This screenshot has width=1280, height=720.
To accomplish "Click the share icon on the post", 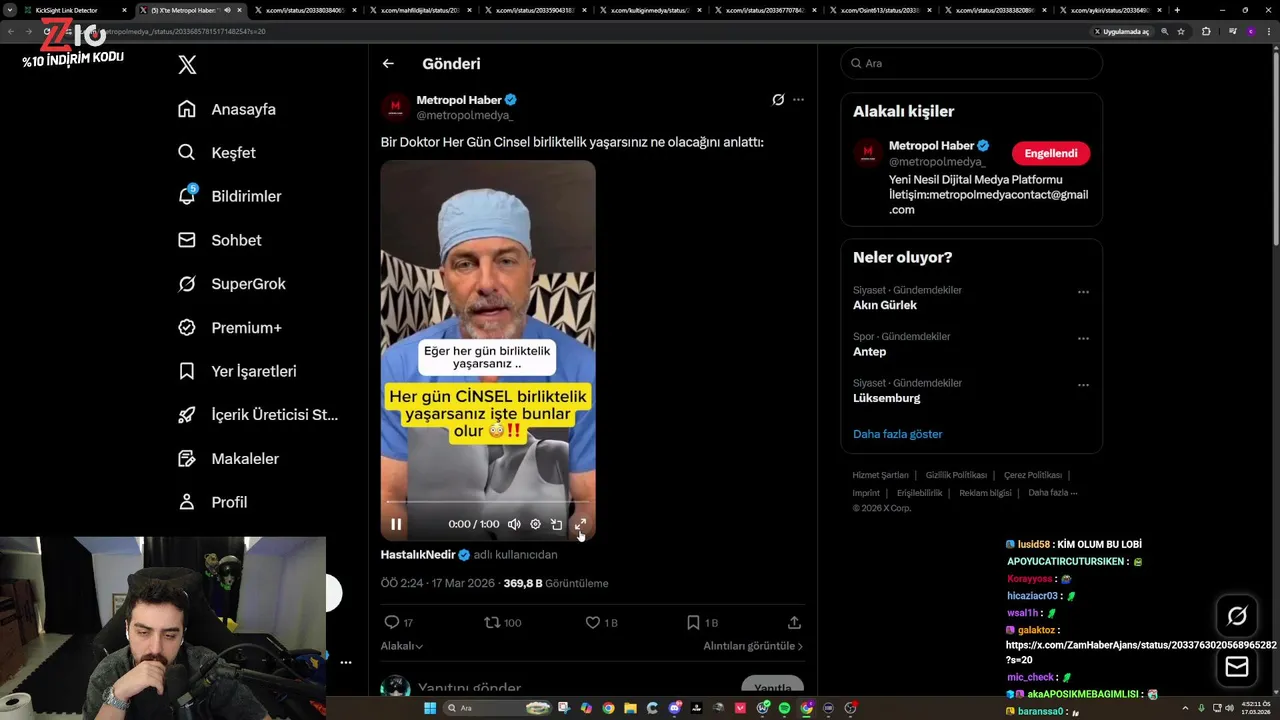I will (x=794, y=622).
